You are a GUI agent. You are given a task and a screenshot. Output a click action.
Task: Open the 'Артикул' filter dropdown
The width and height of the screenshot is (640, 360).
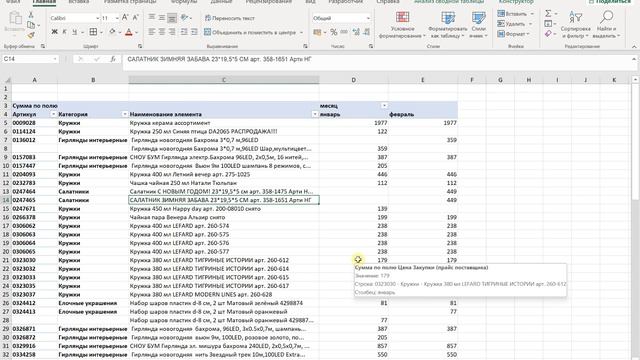(53, 114)
